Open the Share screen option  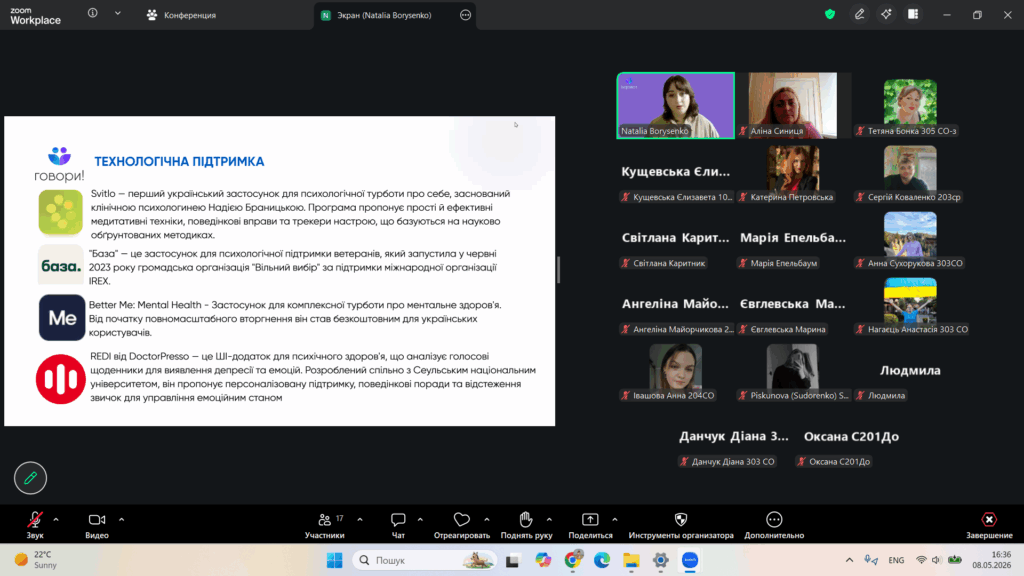[x=590, y=525]
